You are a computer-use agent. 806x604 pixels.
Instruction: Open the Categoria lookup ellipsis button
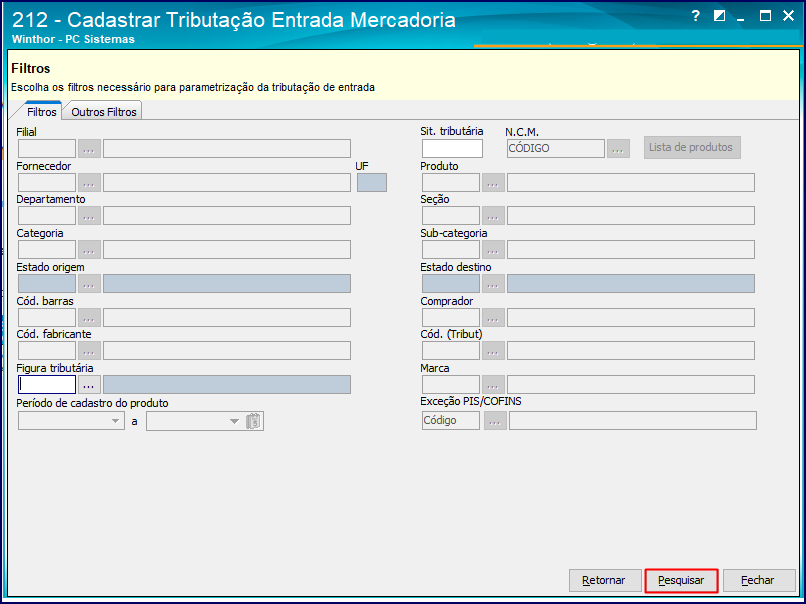pos(89,250)
